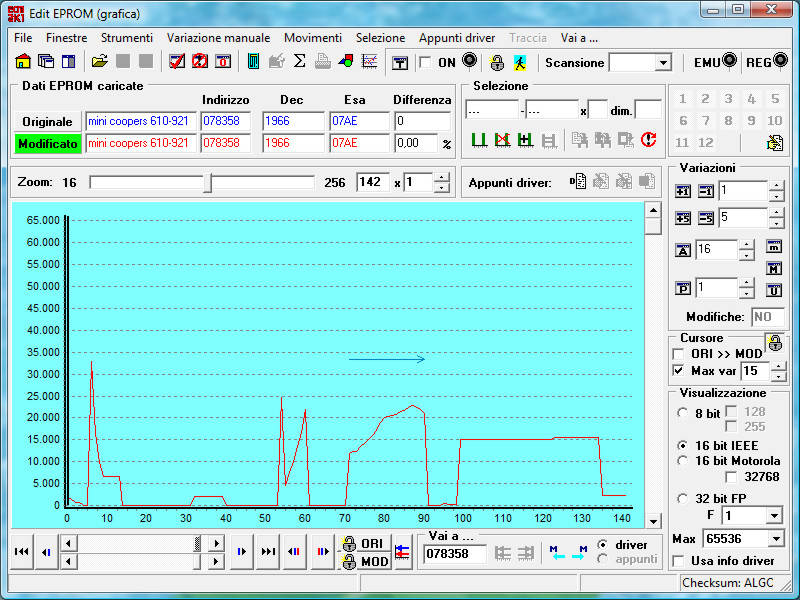Check the Usa info driver checkbox
The width and height of the screenshot is (800, 600).
tap(679, 561)
